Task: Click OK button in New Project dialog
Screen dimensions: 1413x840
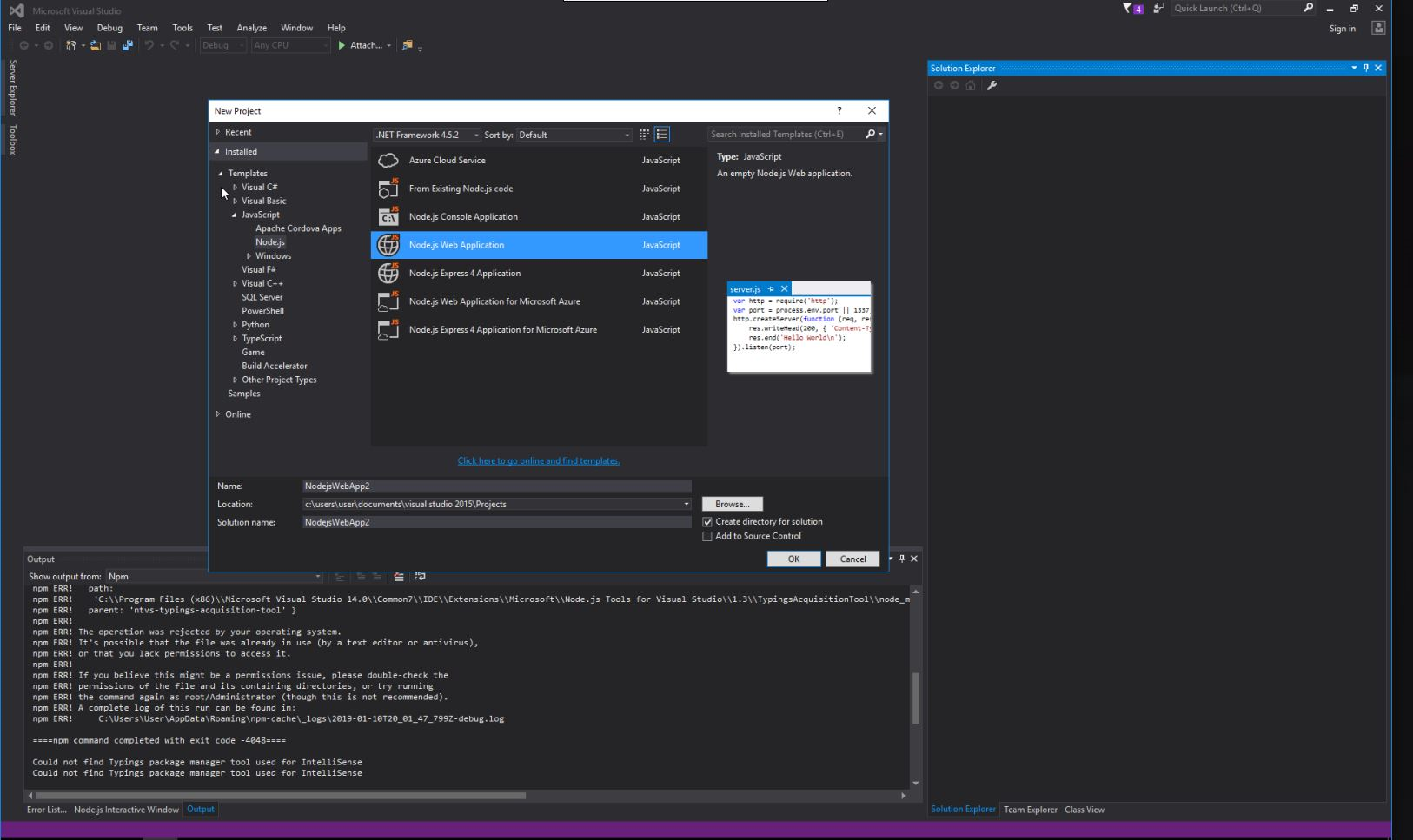Action: (x=793, y=559)
